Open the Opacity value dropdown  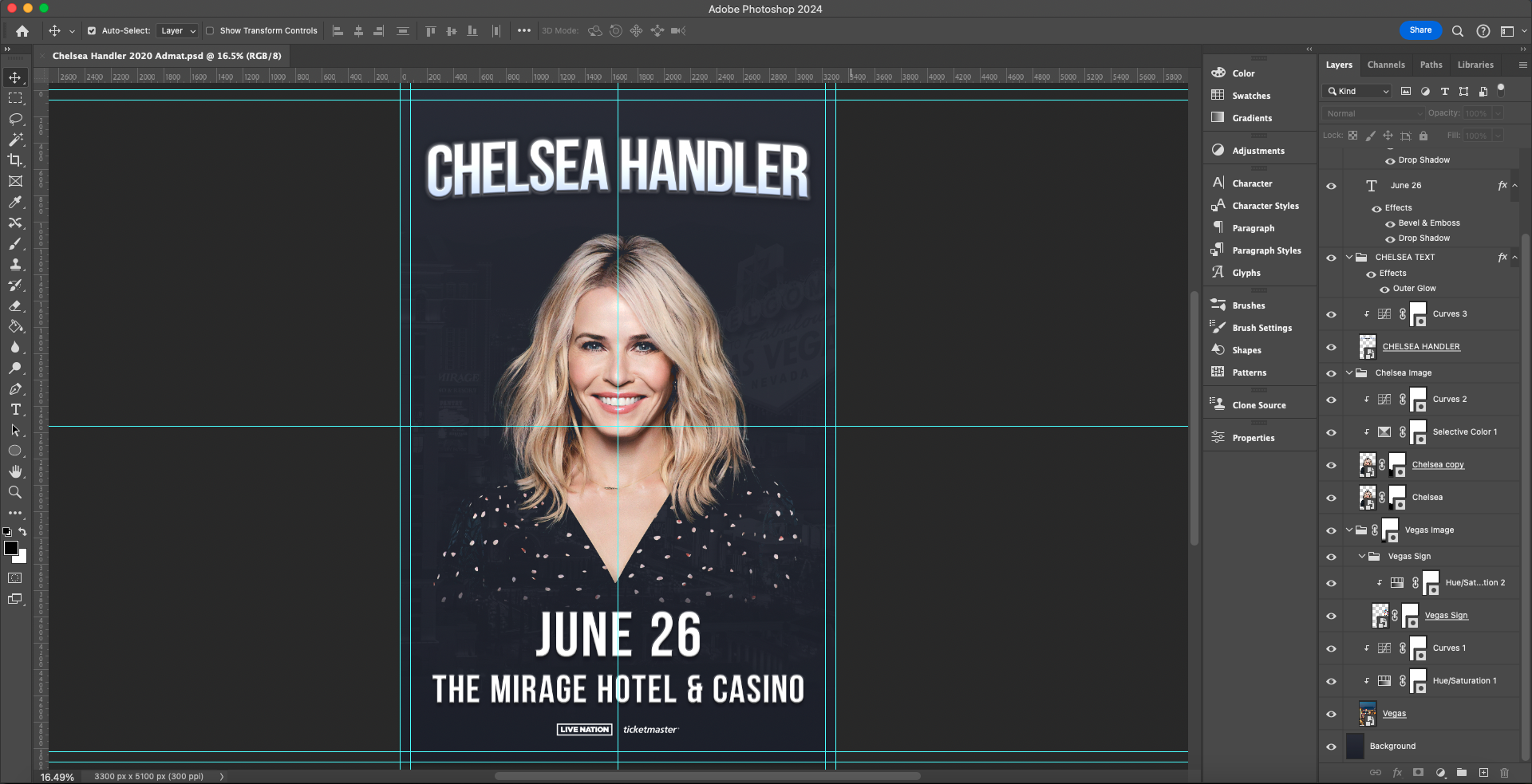[x=1498, y=113]
